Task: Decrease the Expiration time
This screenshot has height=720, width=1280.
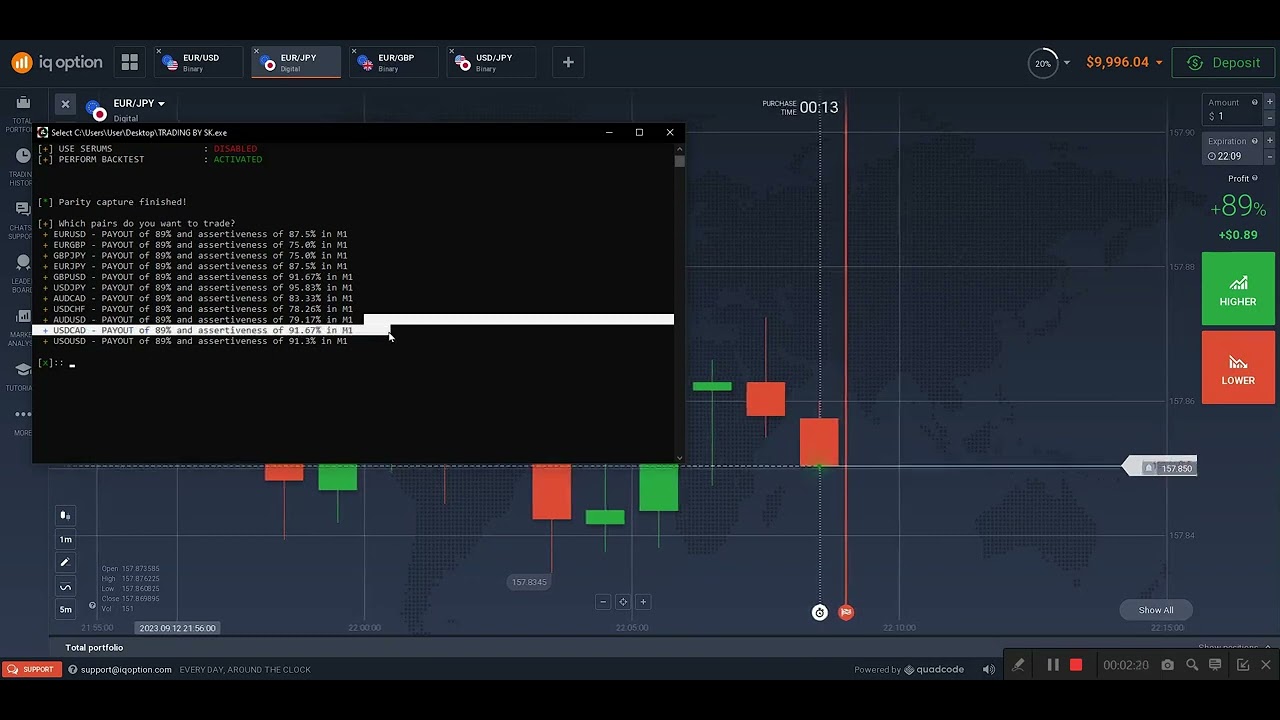Action: [x=1271, y=156]
